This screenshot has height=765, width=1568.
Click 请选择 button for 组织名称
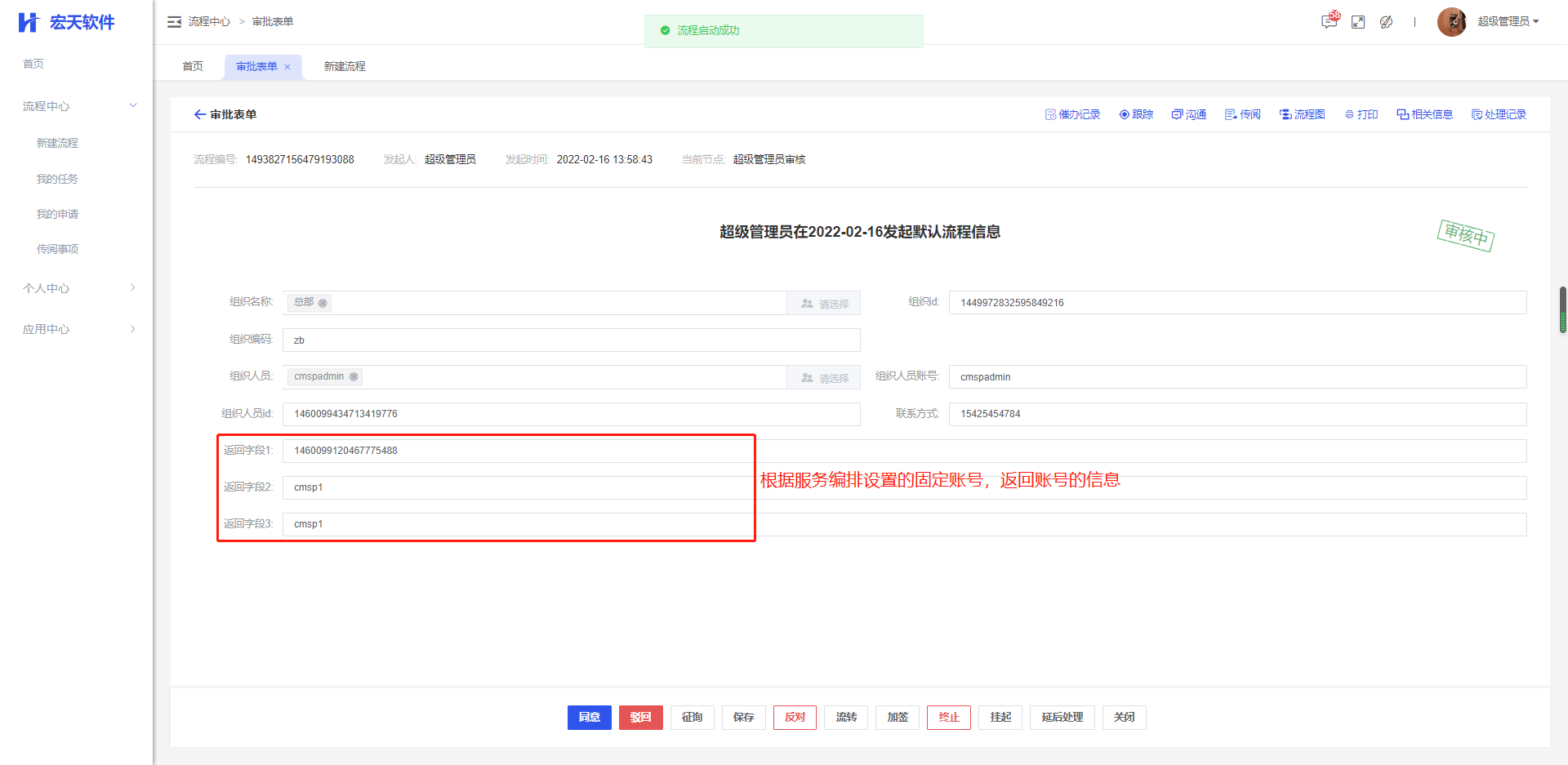(x=823, y=304)
